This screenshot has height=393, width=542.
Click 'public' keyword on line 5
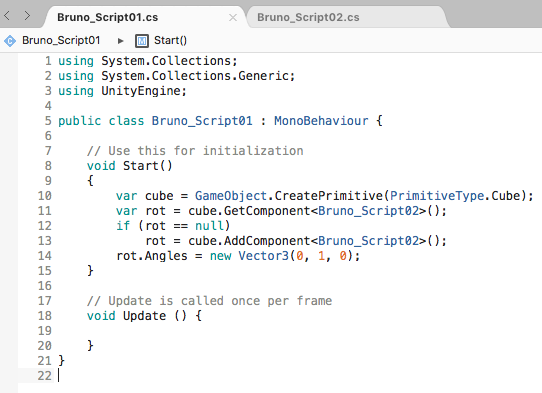point(80,121)
